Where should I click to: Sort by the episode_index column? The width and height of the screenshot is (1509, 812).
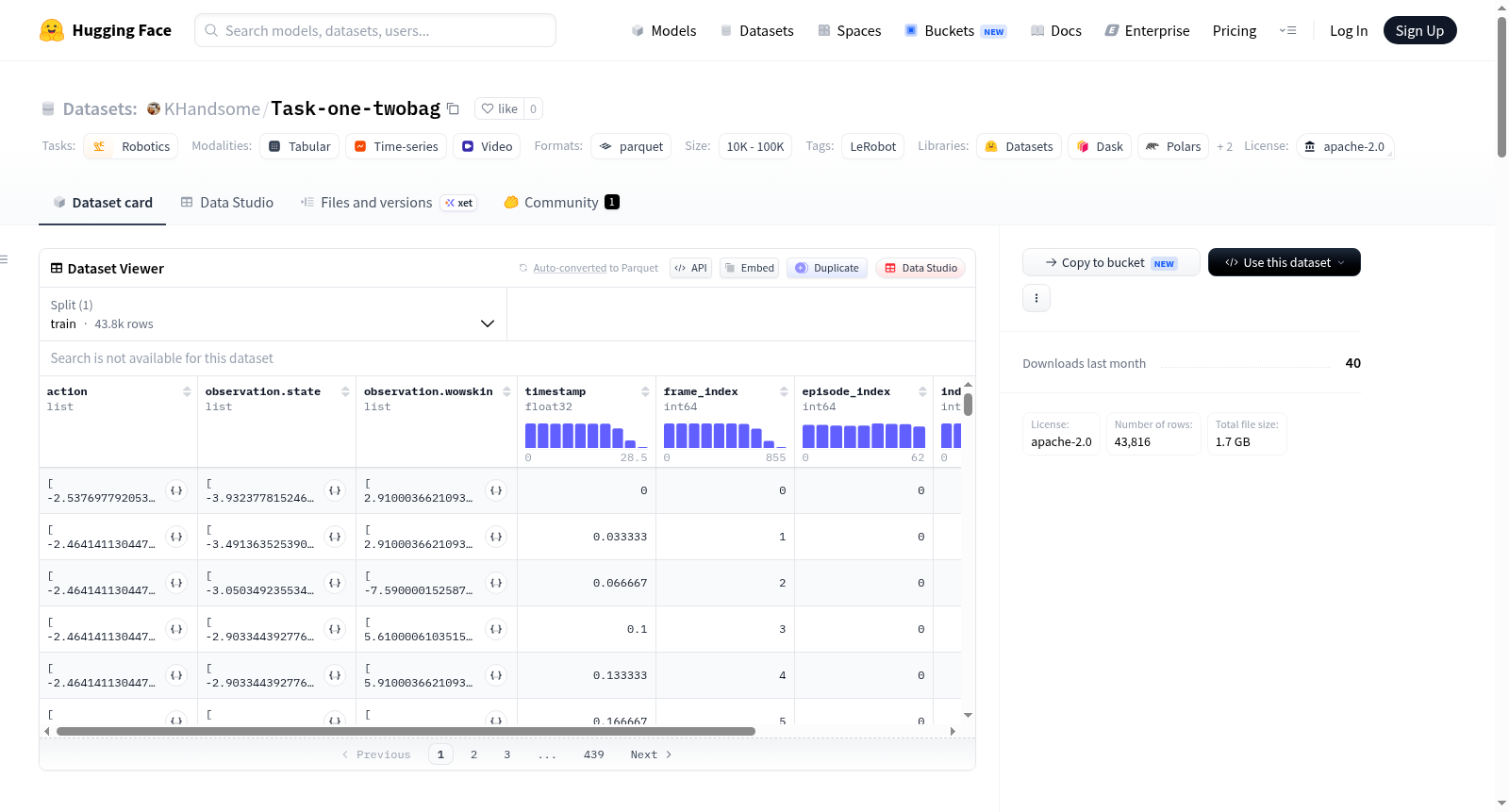tap(922, 391)
